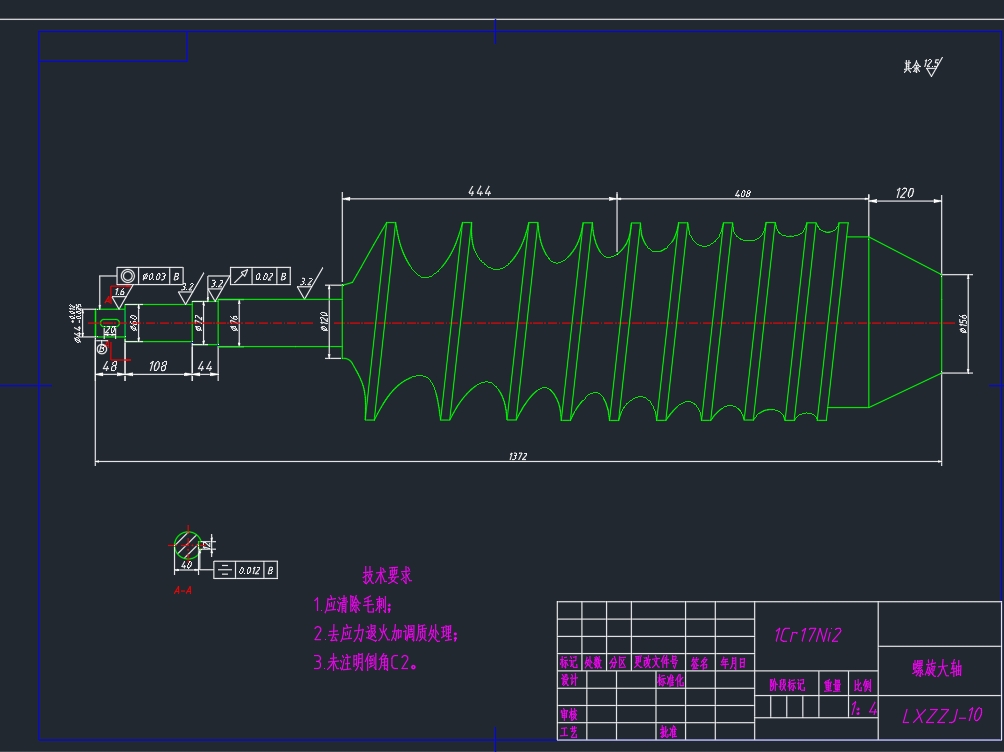Screen dimensions: 1004x752
Task: Click the 分区 title block cell
Action: (x=618, y=662)
